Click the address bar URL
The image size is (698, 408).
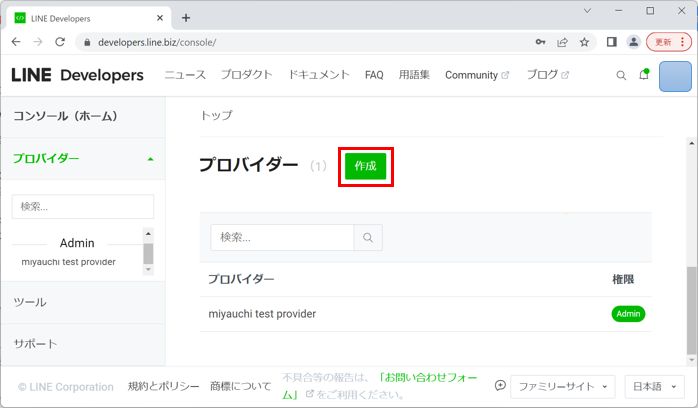[157, 42]
